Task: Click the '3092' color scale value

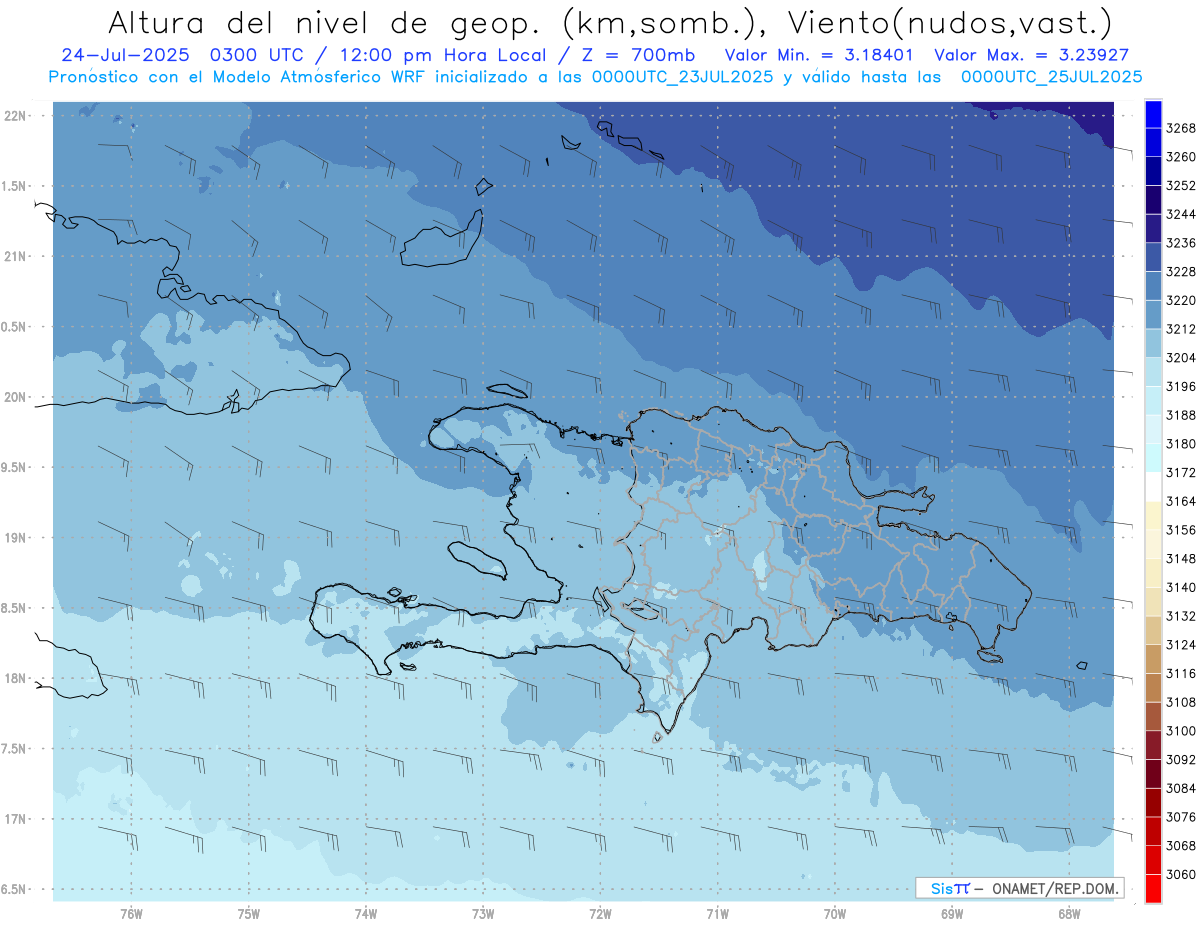Action: pos(1181,760)
